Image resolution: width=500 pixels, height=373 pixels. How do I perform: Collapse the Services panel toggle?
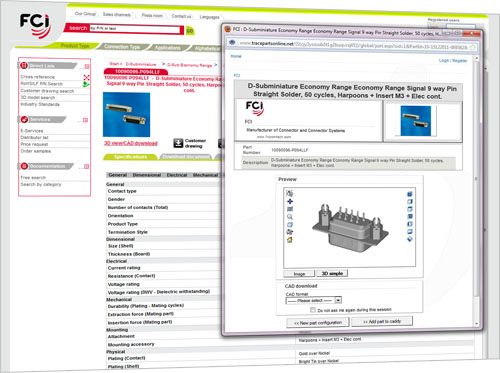click(x=86, y=120)
